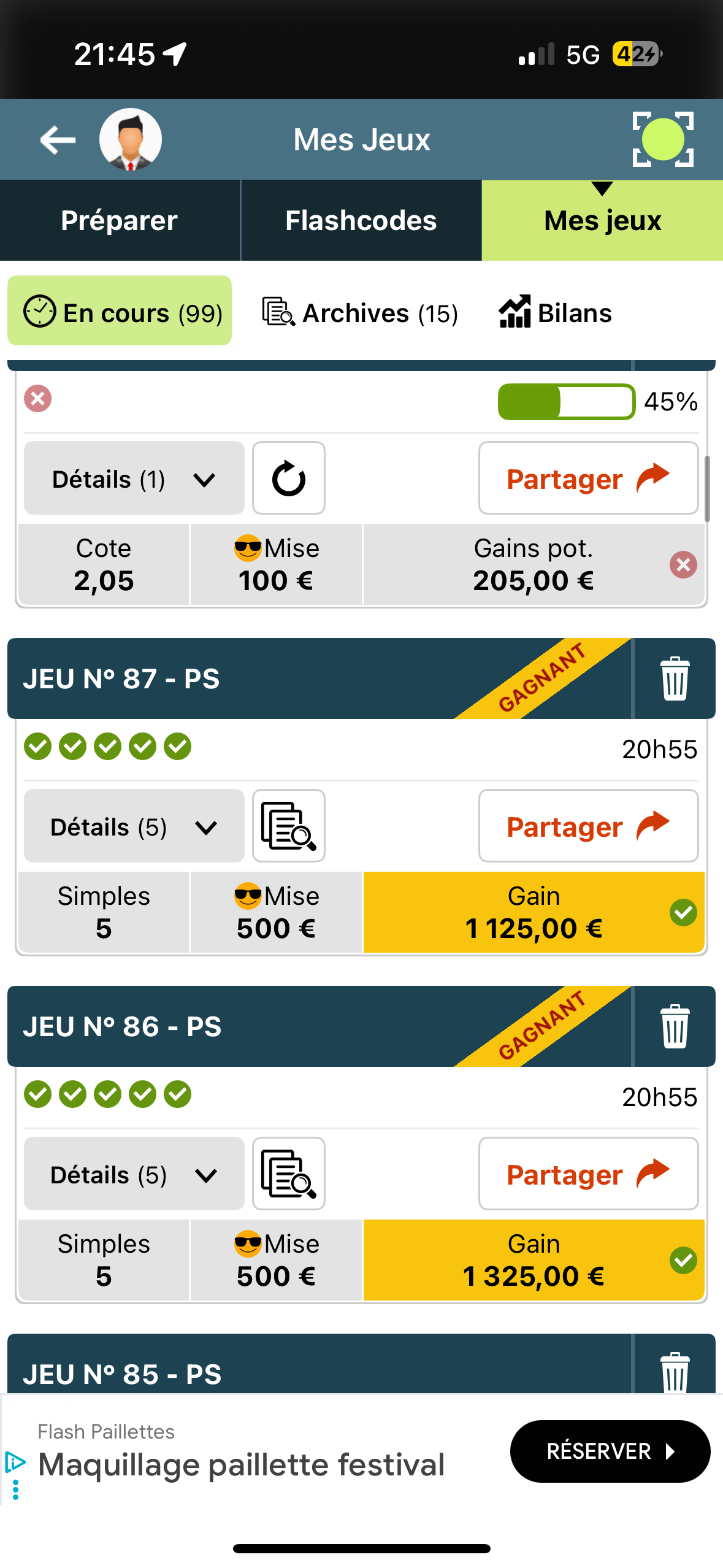Delete game N° 85 with trash icon
This screenshot has height=1568, width=723.
tap(675, 1372)
